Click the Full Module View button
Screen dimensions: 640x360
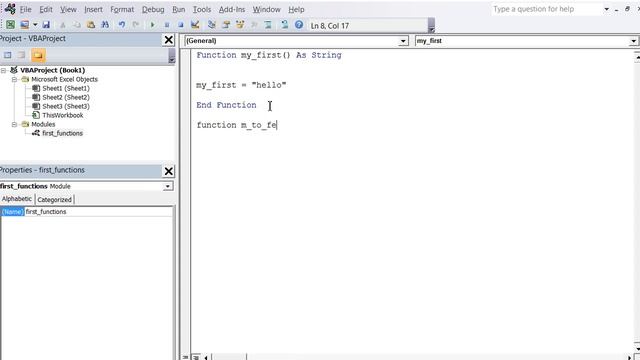point(196,357)
